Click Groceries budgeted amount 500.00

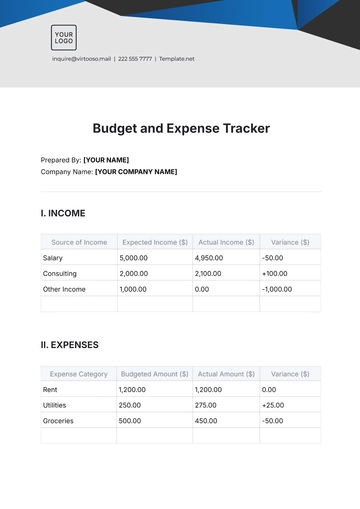[x=130, y=421]
